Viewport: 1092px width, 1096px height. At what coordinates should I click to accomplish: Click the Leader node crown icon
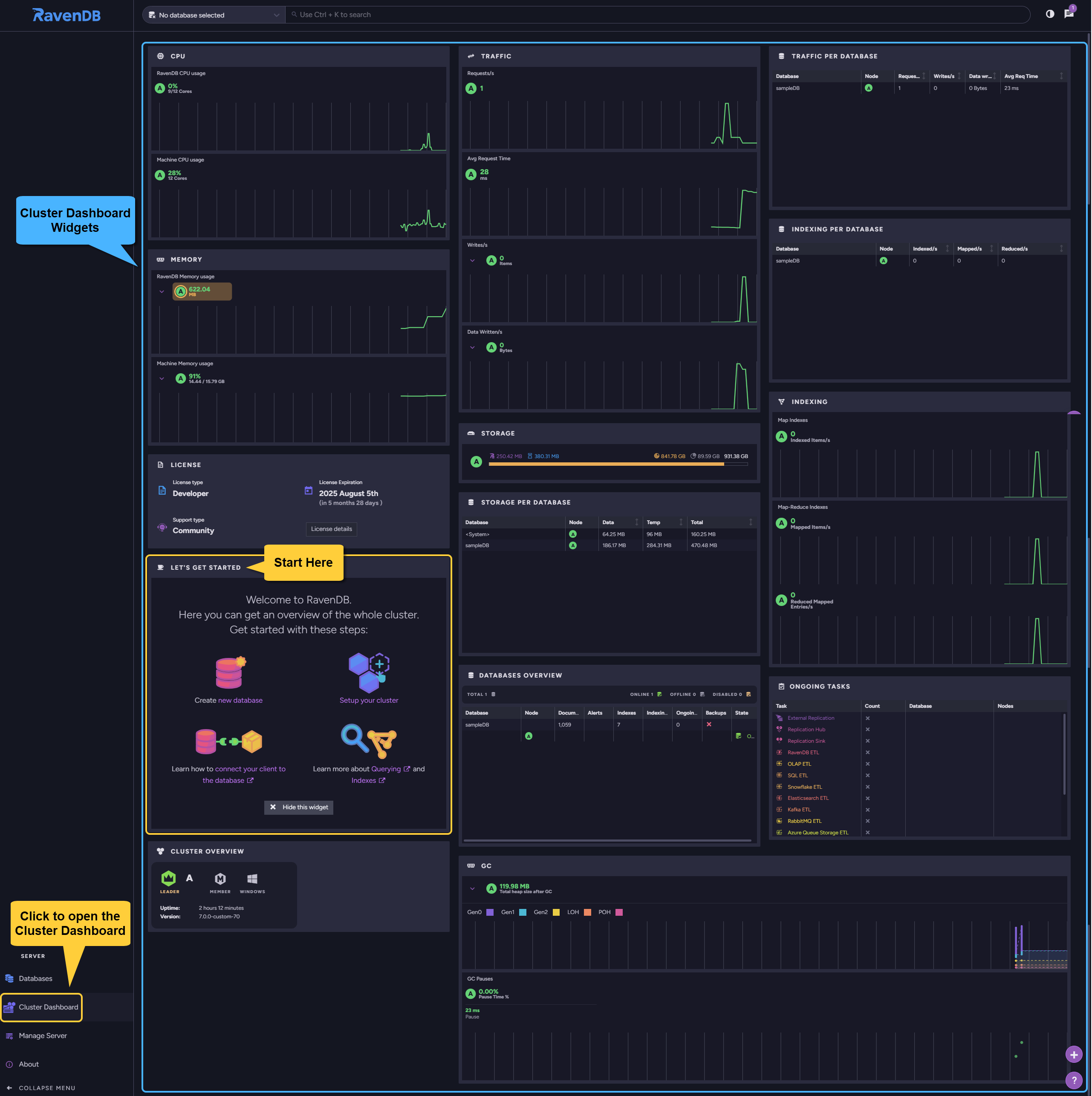(168, 878)
